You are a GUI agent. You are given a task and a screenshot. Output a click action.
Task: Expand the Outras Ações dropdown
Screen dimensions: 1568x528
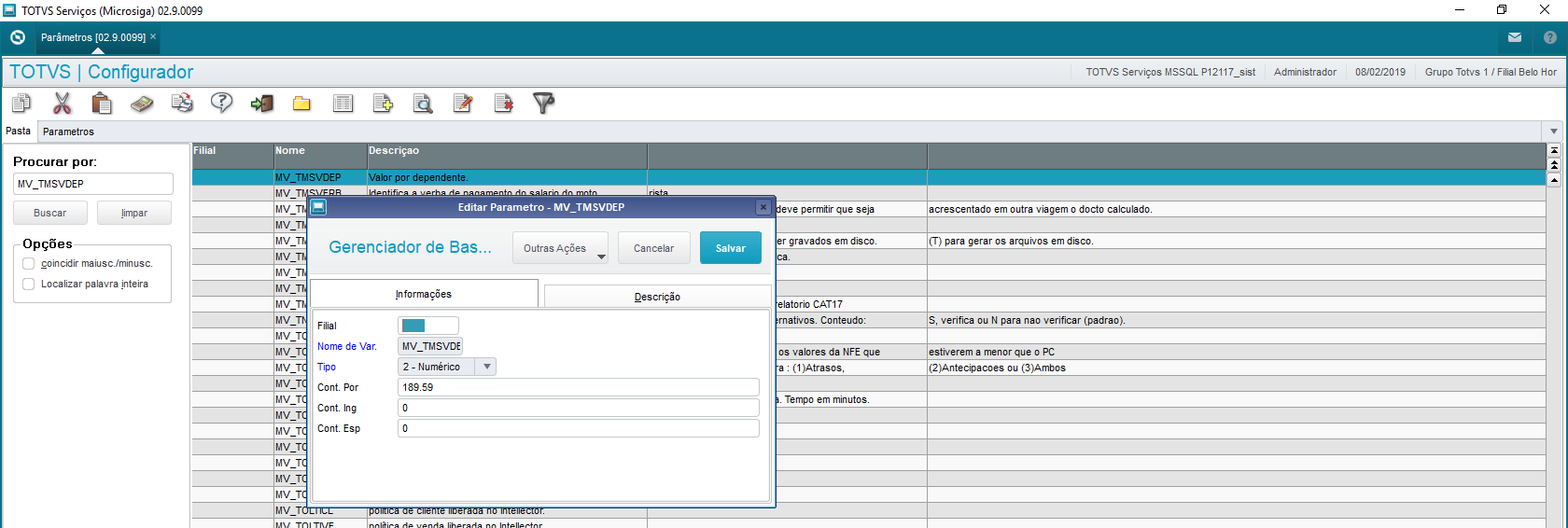(x=560, y=248)
